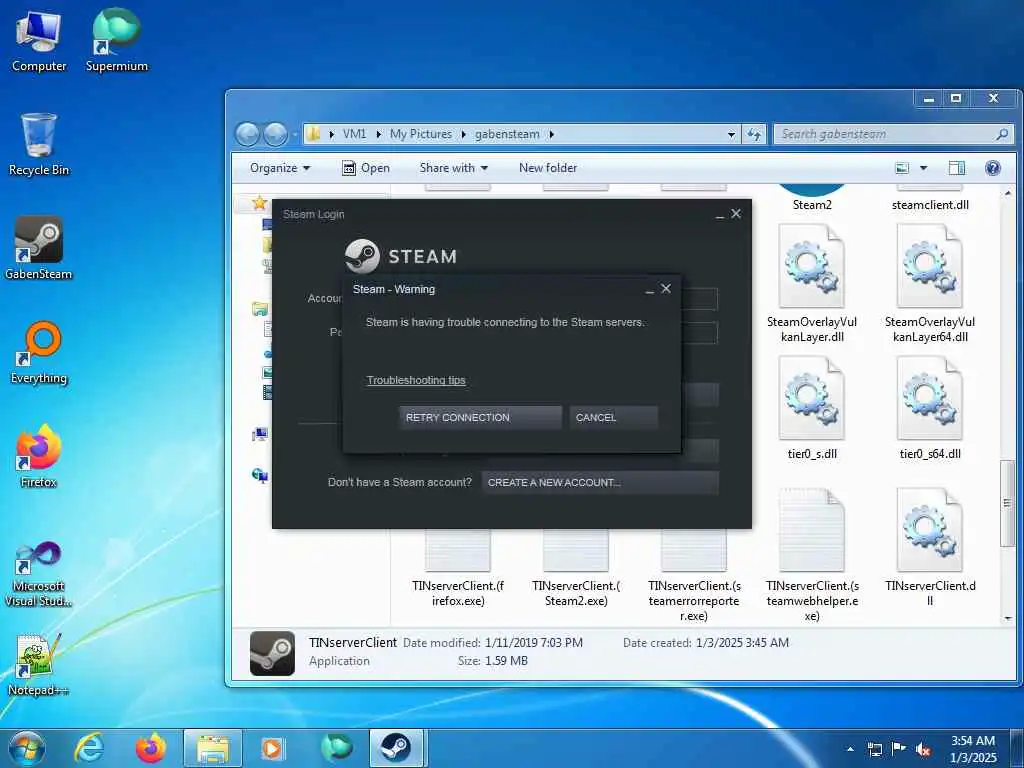Image resolution: width=1024 pixels, height=768 pixels.
Task: Click the volume tray icon
Action: click(923, 749)
